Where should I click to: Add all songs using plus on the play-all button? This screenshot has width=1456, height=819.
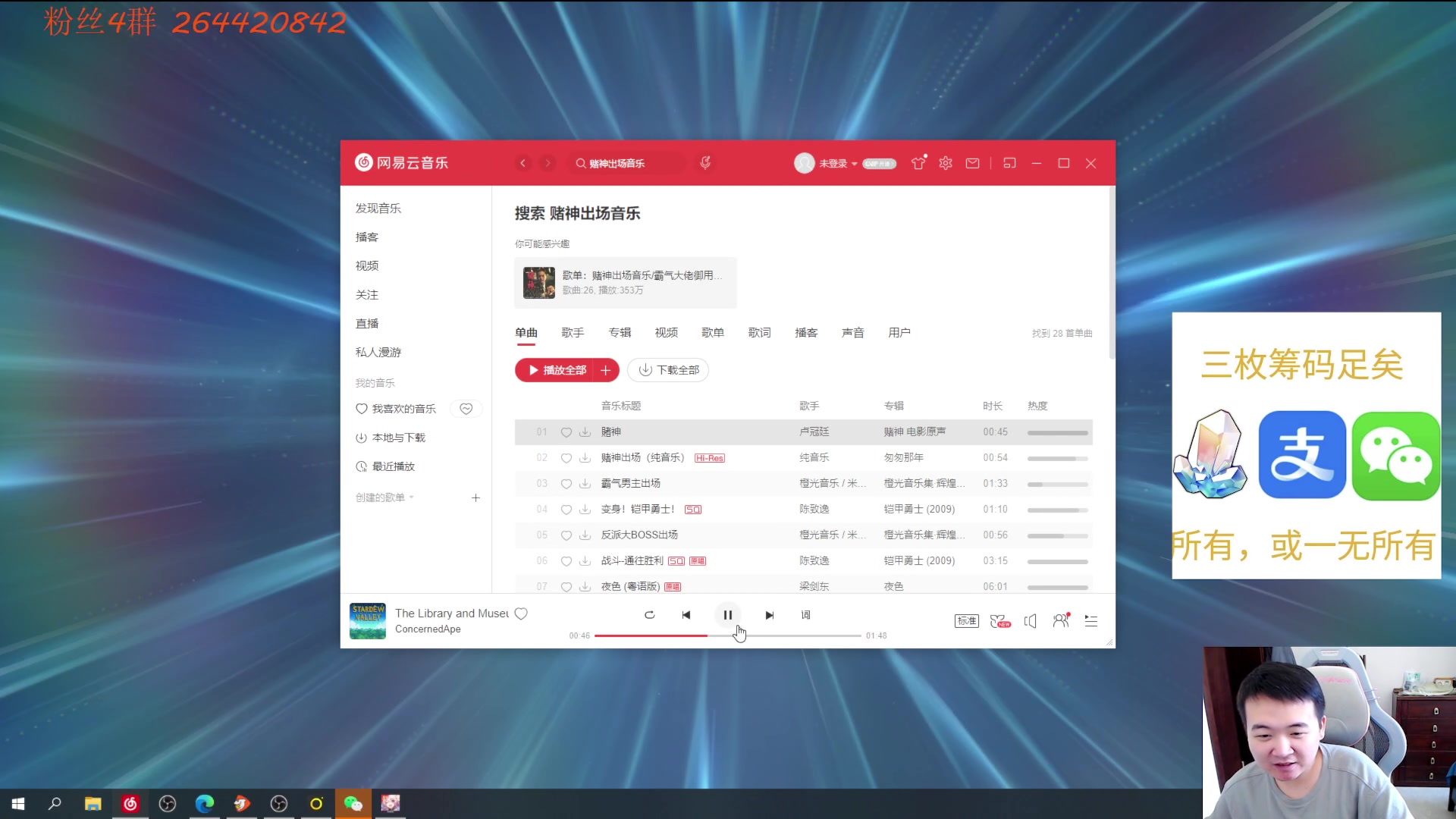(x=606, y=370)
